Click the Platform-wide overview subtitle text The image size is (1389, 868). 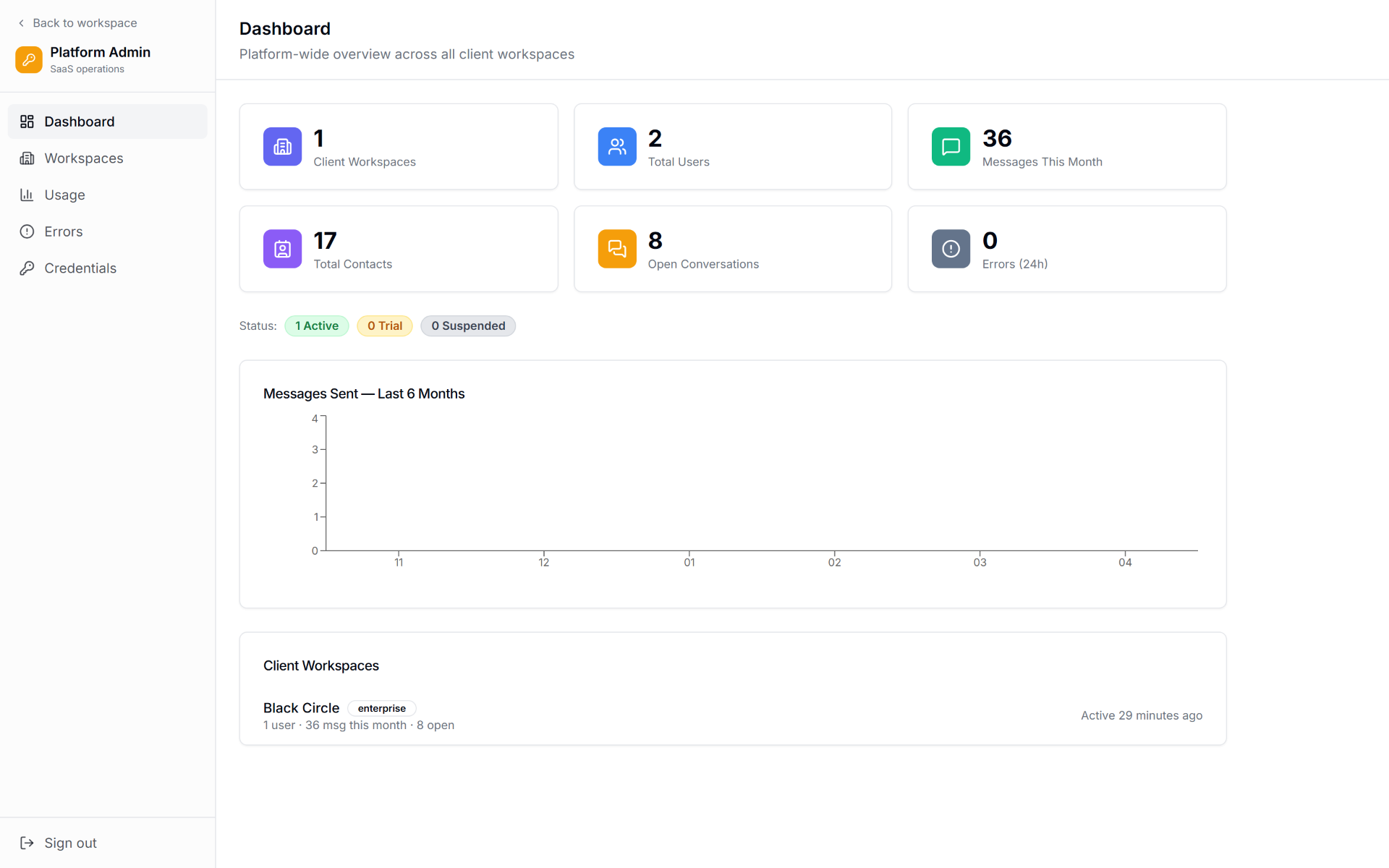[x=407, y=54]
